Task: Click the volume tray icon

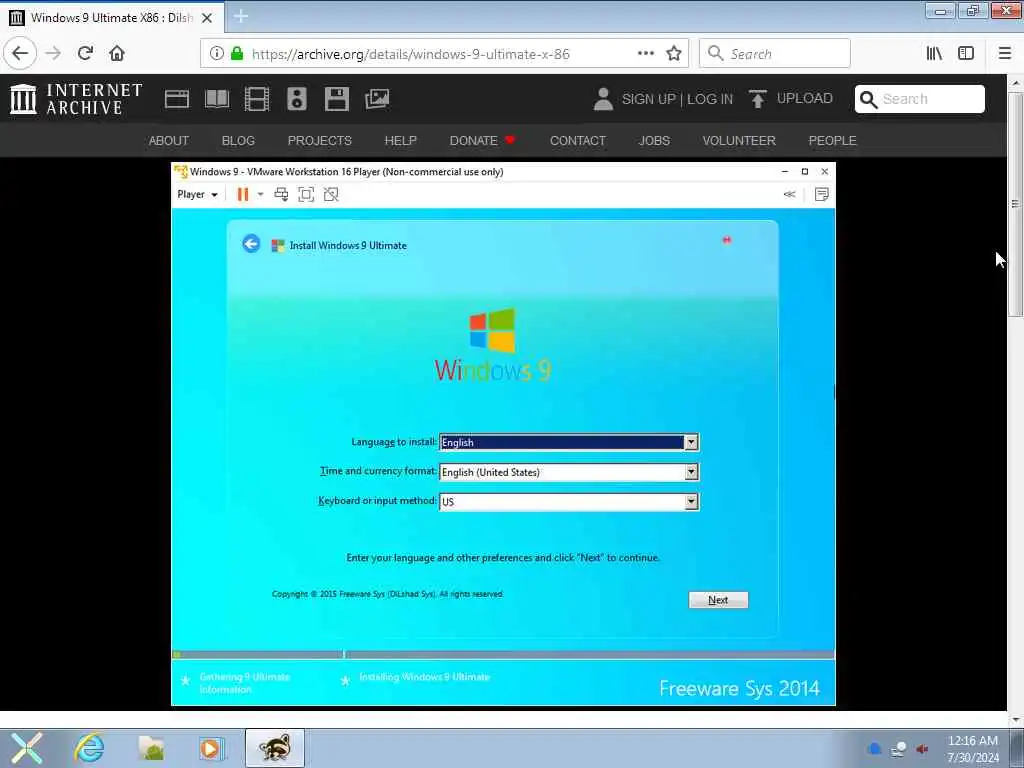Action: click(x=922, y=748)
